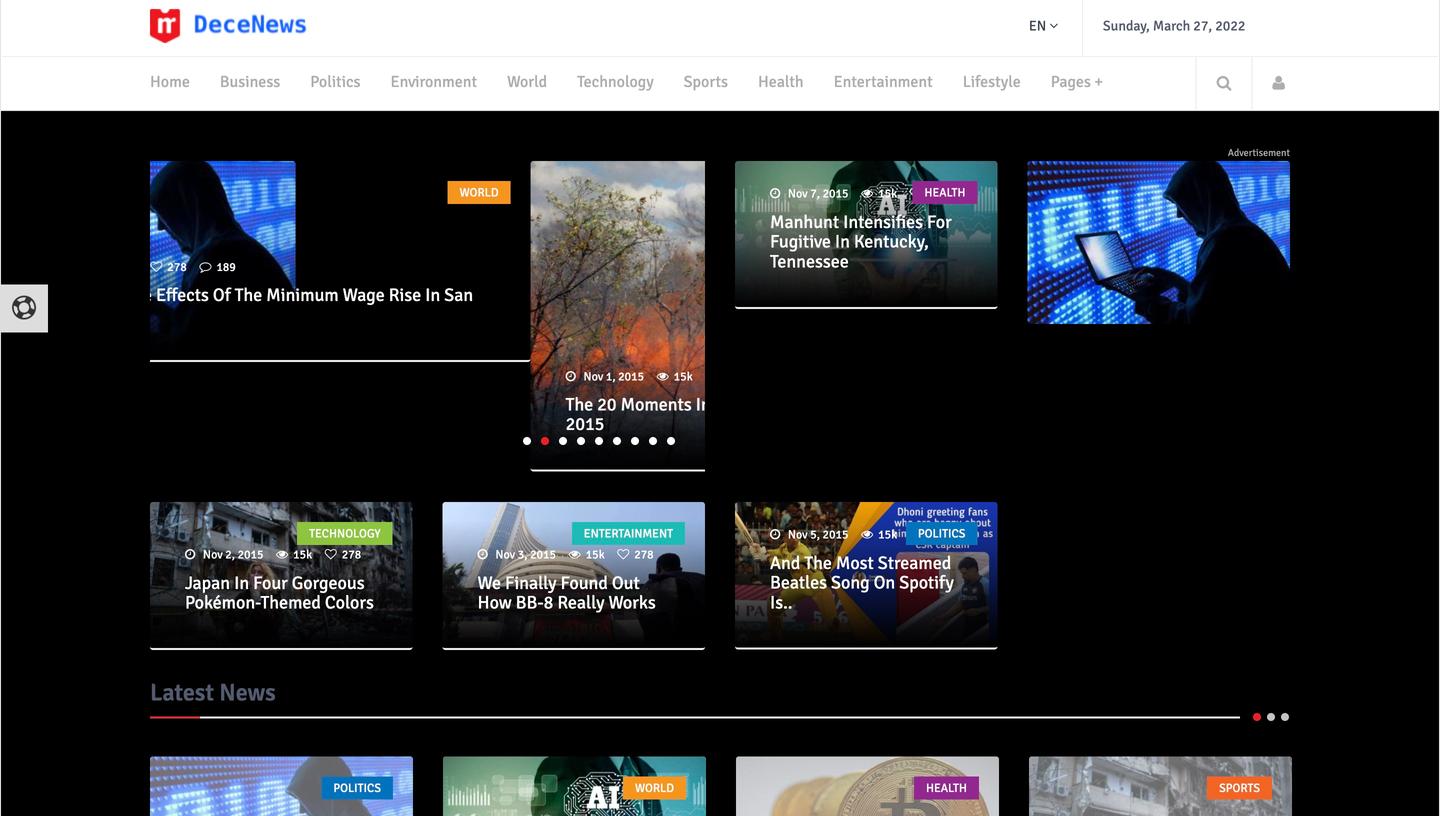Image resolution: width=1440 pixels, height=816 pixels.
Task: Select the first dot of hero slider pagination
Action: tap(527, 441)
